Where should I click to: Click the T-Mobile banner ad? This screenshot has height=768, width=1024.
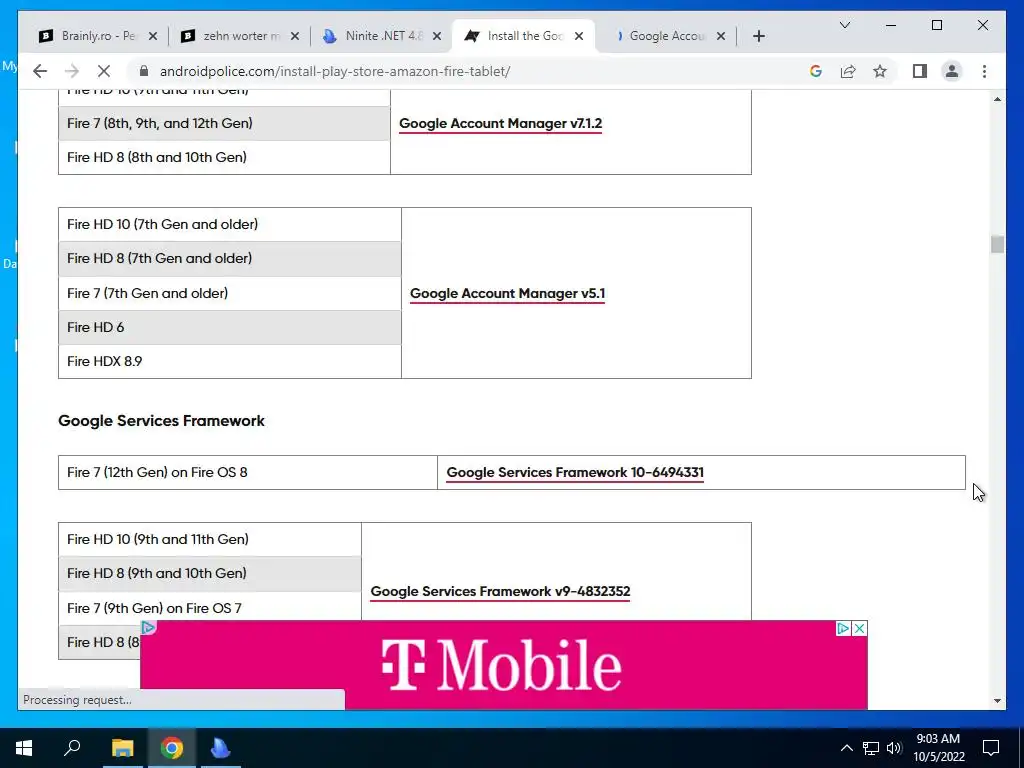[504, 665]
